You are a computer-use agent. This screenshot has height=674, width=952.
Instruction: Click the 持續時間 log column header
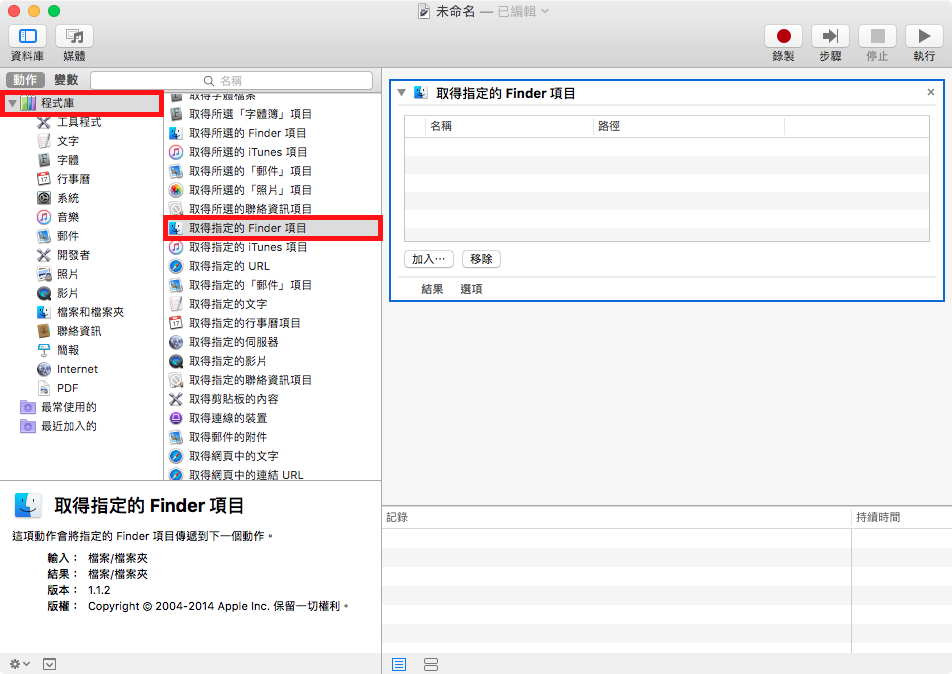tap(901, 517)
